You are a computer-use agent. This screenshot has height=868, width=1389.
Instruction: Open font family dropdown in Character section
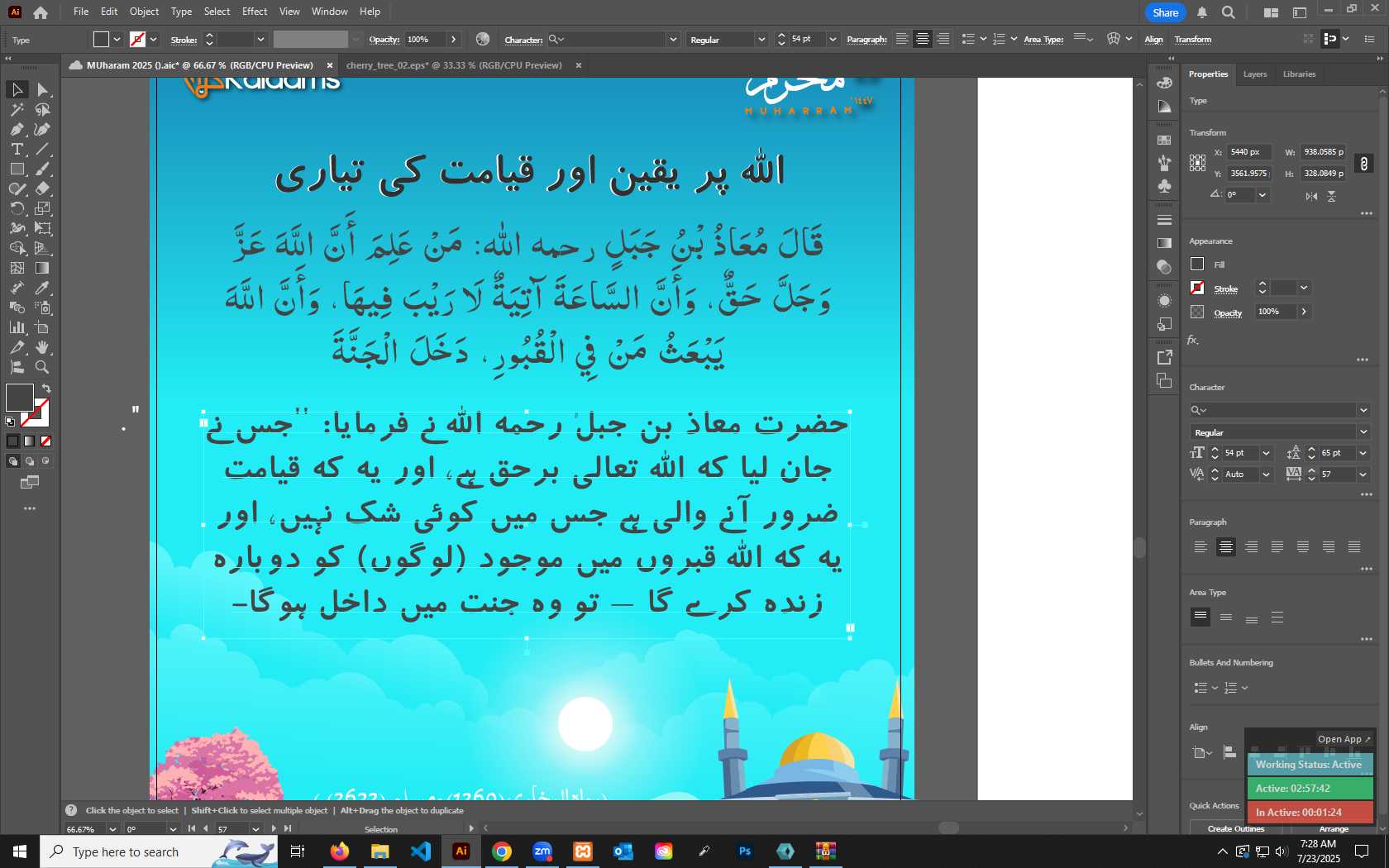point(1363,410)
